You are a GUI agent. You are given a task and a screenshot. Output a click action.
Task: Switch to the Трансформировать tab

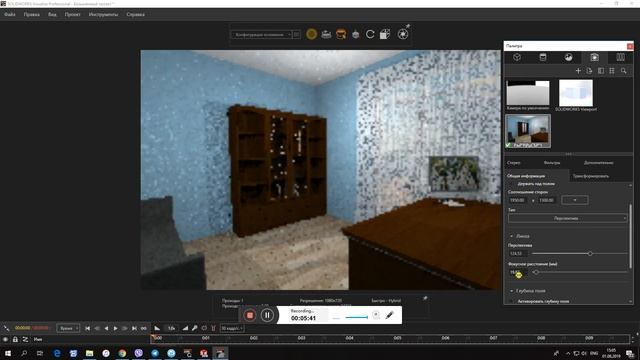coord(591,176)
